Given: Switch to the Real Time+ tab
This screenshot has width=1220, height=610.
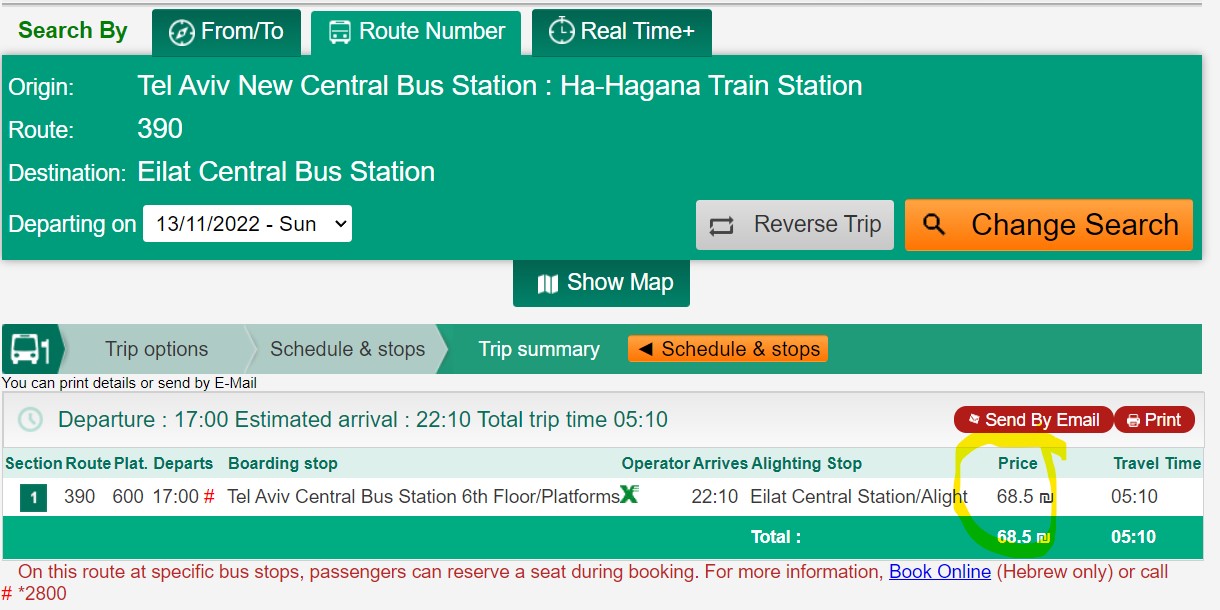Looking at the screenshot, I should pyautogui.click(x=621, y=32).
